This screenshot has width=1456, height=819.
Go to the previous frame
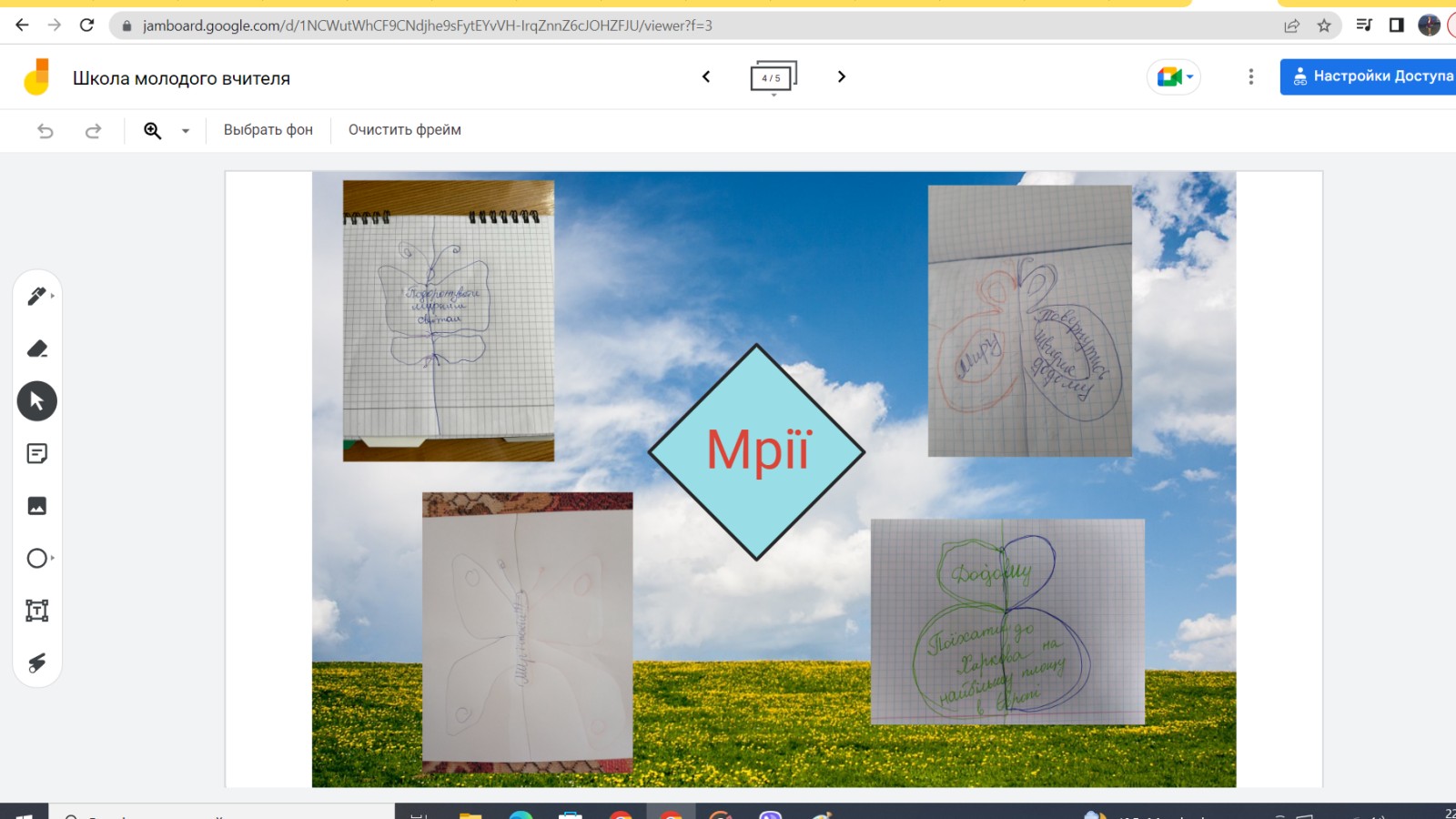[x=706, y=76]
